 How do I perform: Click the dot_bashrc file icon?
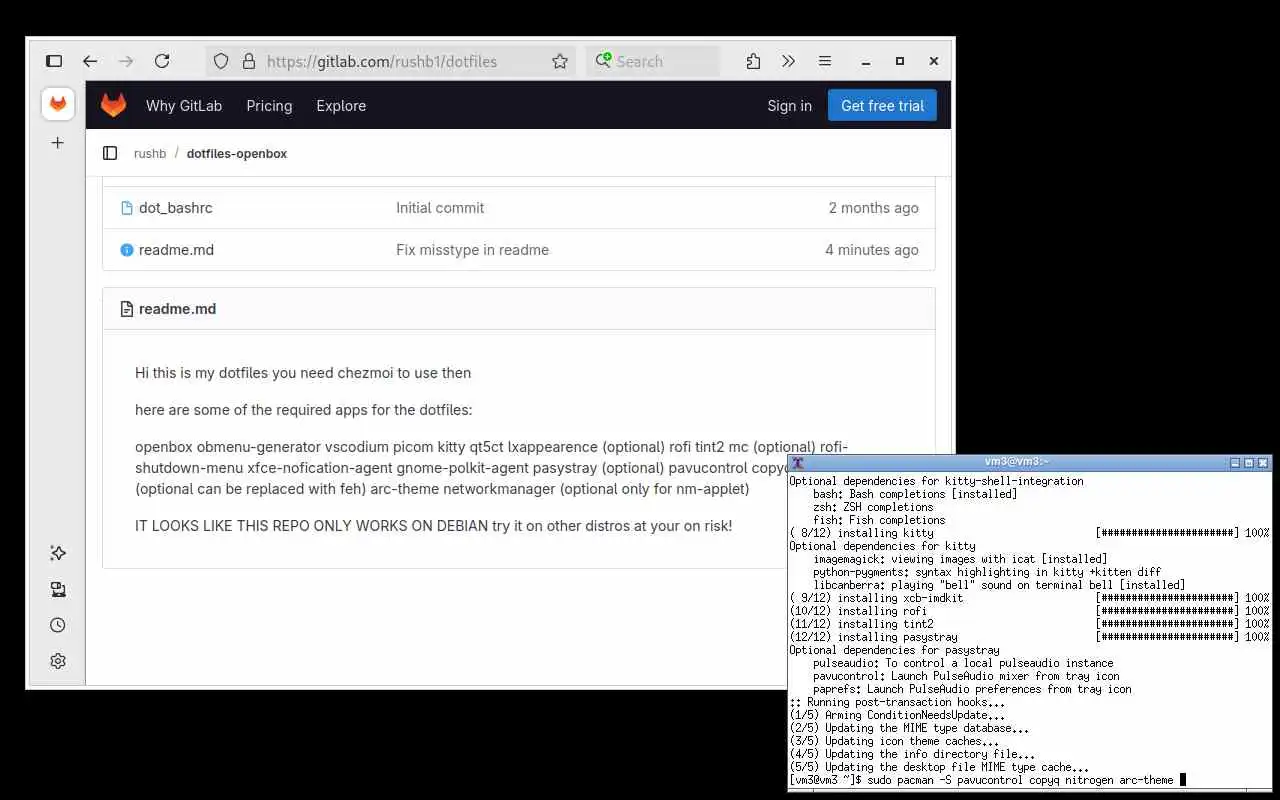point(127,208)
